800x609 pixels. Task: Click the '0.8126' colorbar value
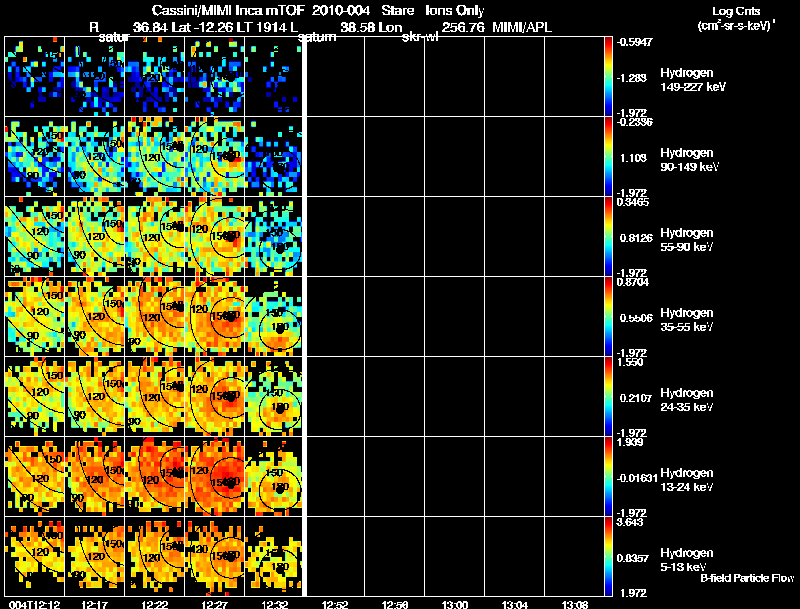pyautogui.click(x=636, y=238)
